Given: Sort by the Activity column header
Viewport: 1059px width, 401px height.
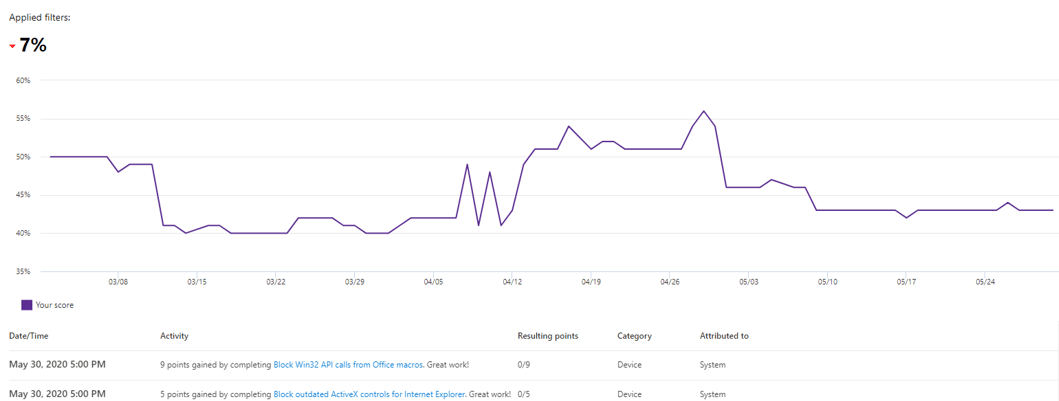Looking at the screenshot, I should [x=174, y=336].
